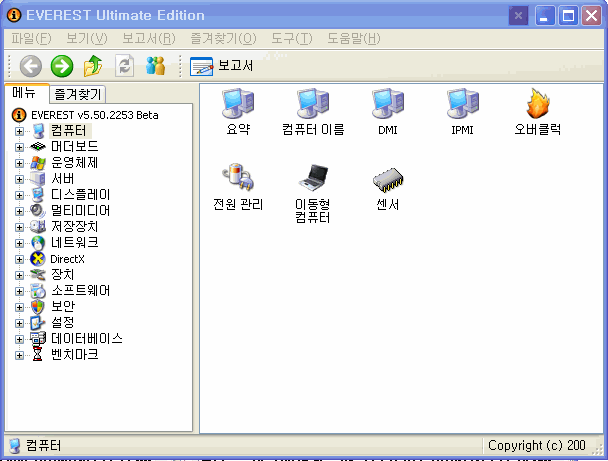
Task: Expand the 컴퓨터 tree node
Action: (x=19, y=131)
